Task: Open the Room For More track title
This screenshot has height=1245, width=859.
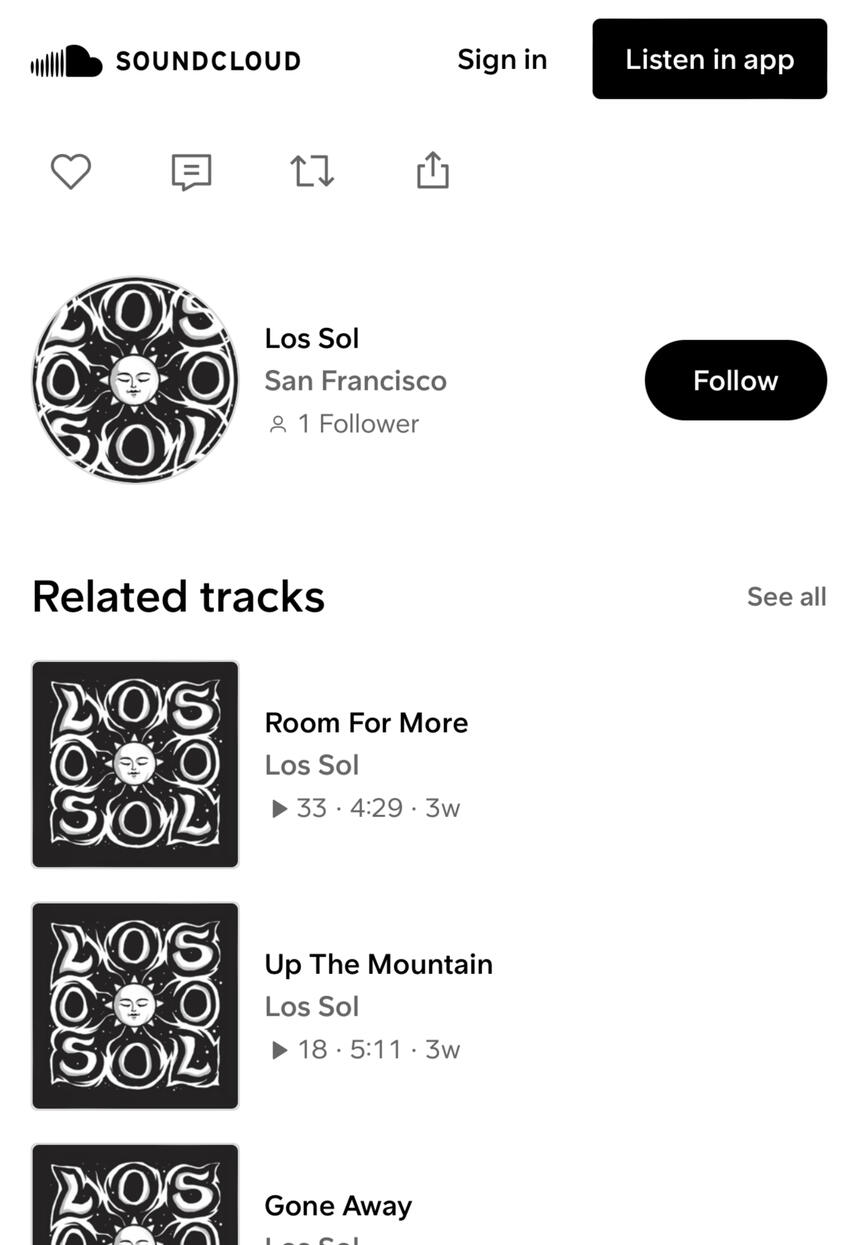Action: pyautogui.click(x=366, y=723)
